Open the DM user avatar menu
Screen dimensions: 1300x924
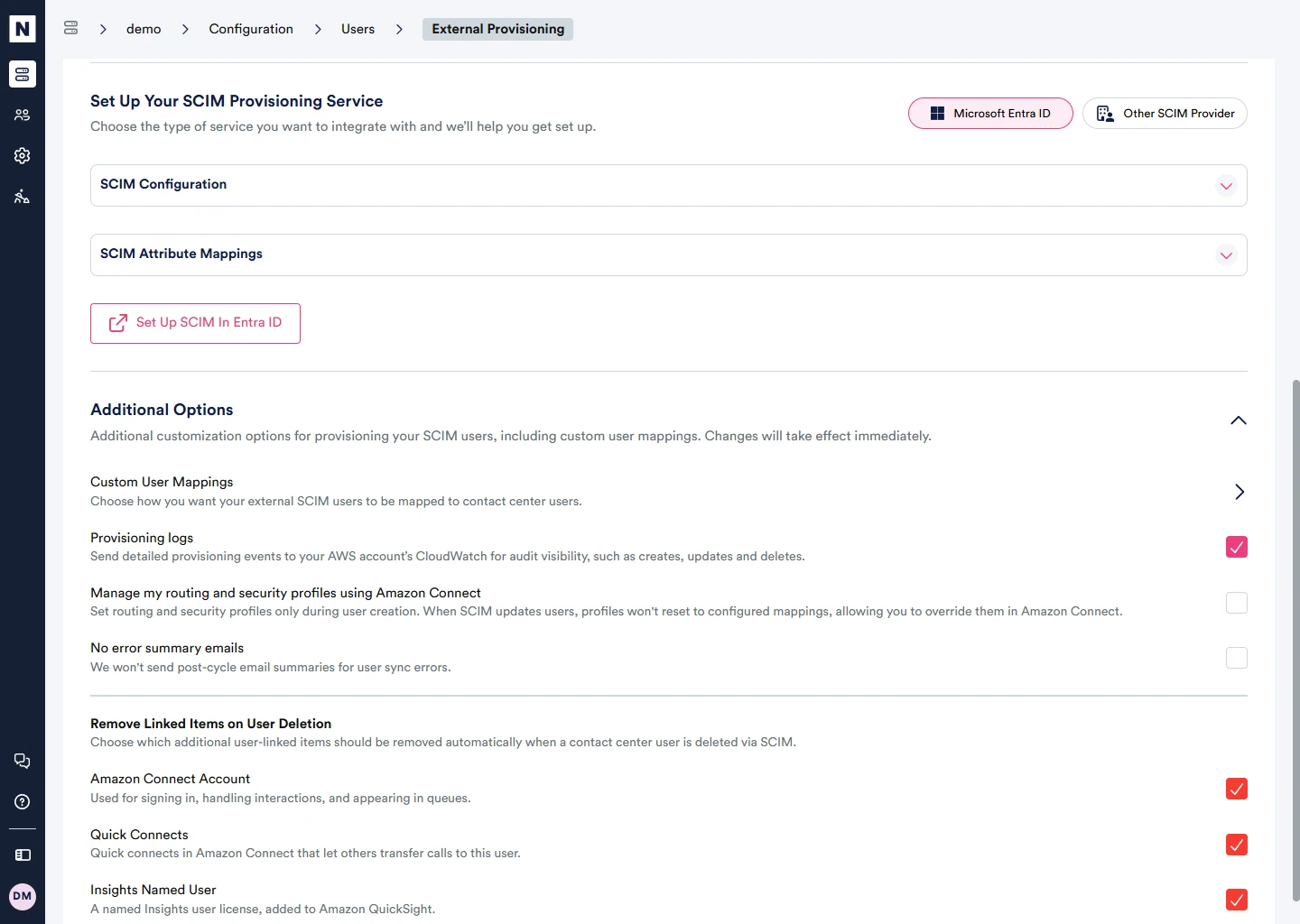tap(22, 896)
